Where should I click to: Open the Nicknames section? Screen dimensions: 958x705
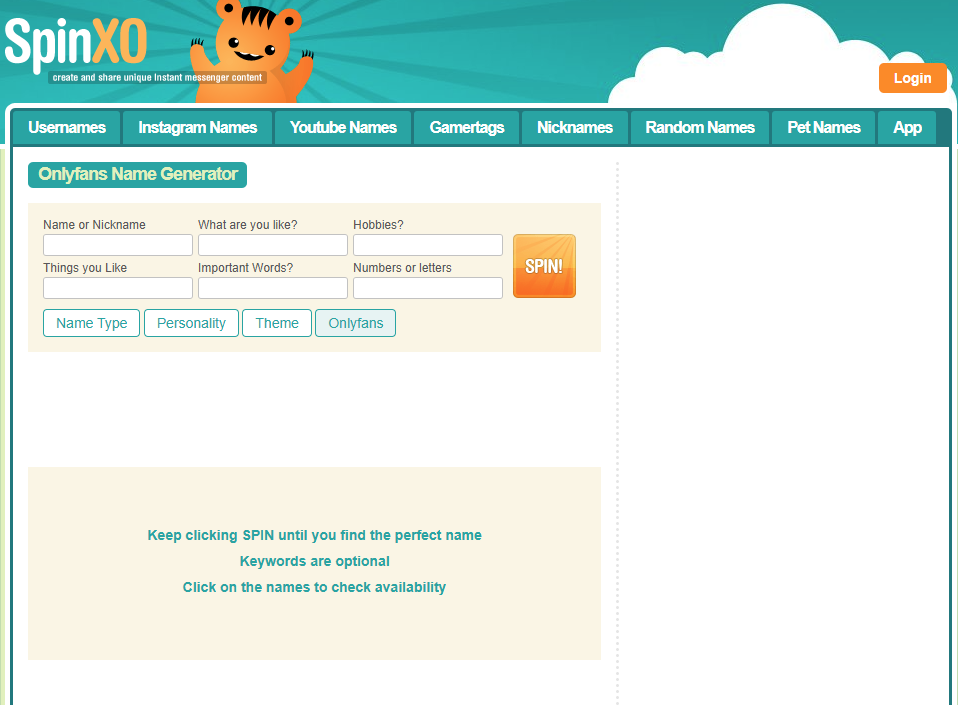(x=575, y=127)
